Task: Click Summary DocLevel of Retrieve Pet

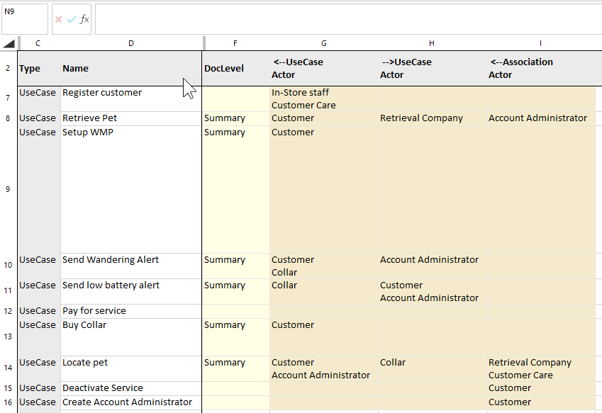Action: pyautogui.click(x=236, y=119)
